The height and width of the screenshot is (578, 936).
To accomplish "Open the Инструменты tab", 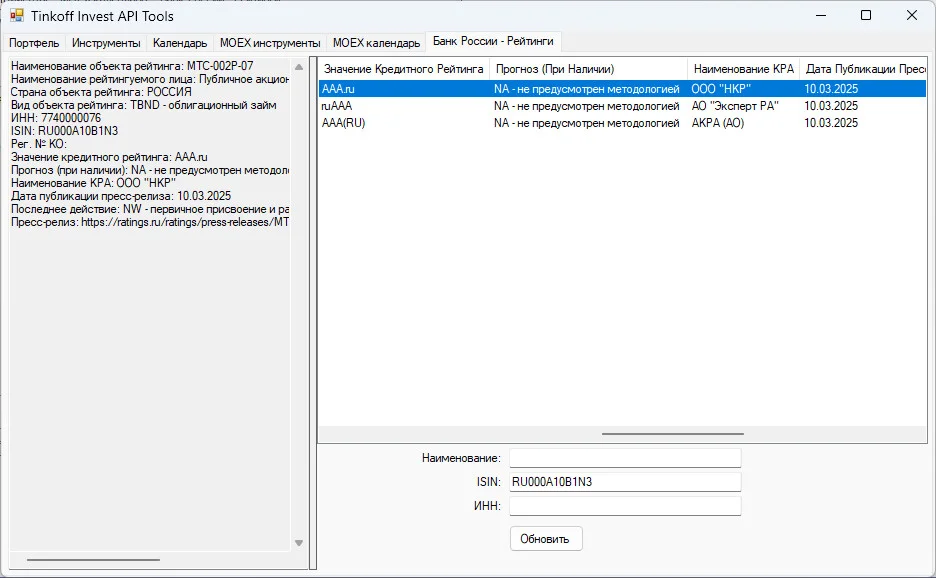I will coord(106,43).
